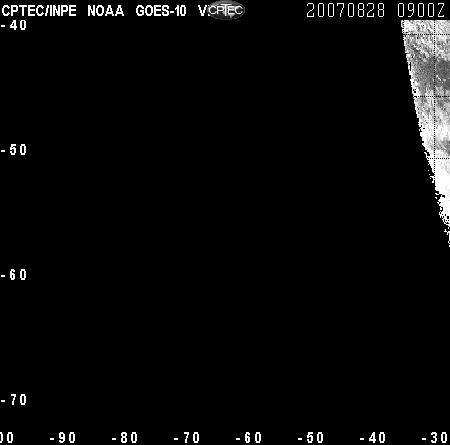Click the -30 longitude label
The image size is (450, 445).
tap(435, 438)
